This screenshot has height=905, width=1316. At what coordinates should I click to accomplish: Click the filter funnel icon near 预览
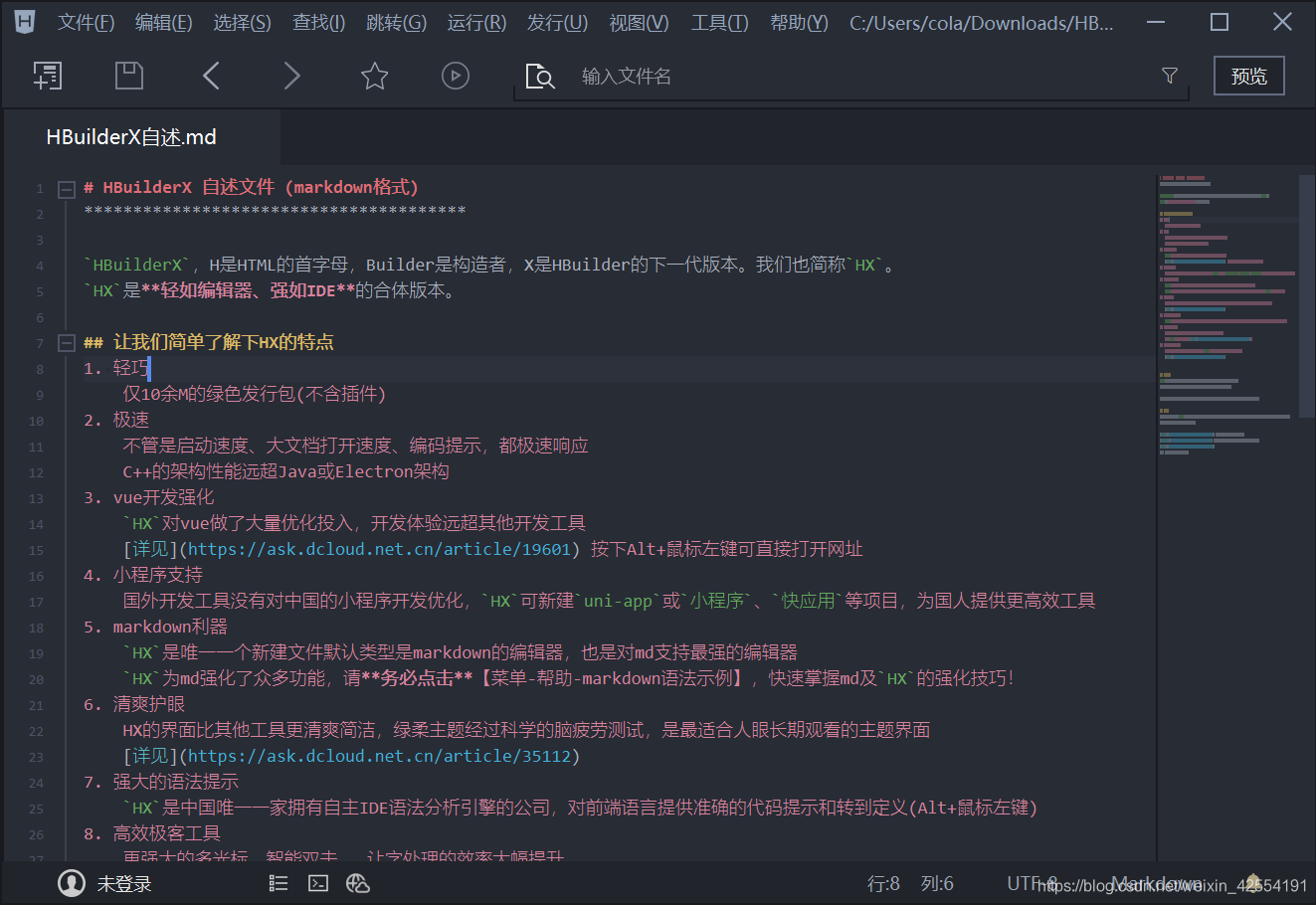(1170, 75)
